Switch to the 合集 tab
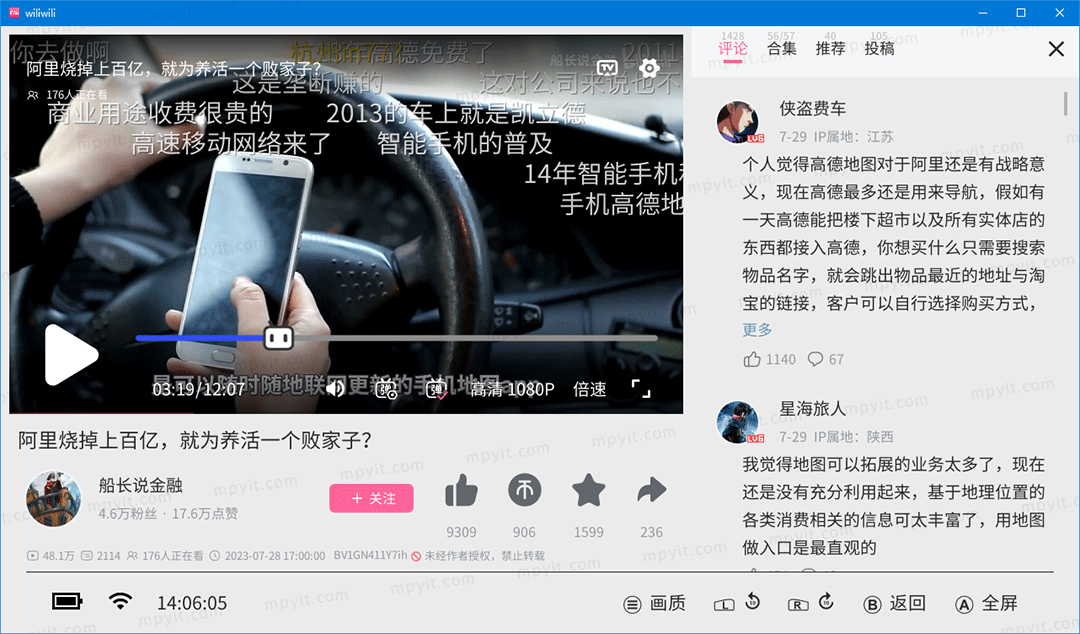The image size is (1080, 634). [782, 48]
